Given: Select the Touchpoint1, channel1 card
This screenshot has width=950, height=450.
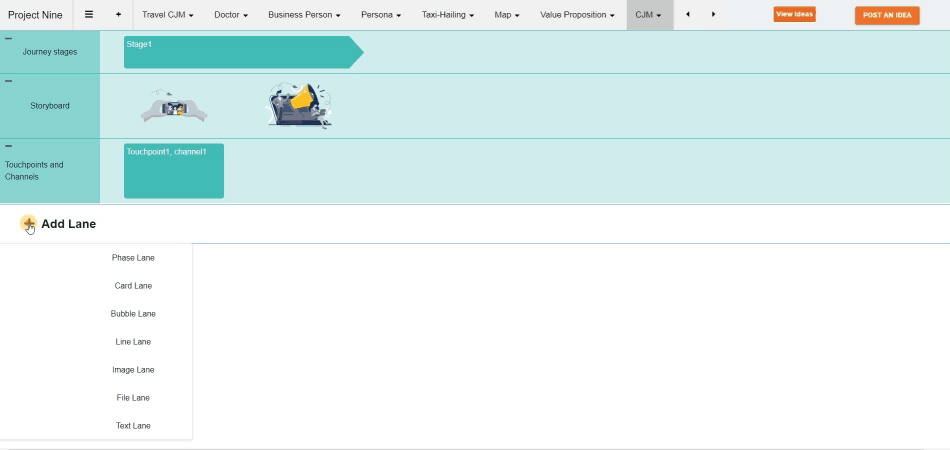Looking at the screenshot, I should click(x=174, y=171).
